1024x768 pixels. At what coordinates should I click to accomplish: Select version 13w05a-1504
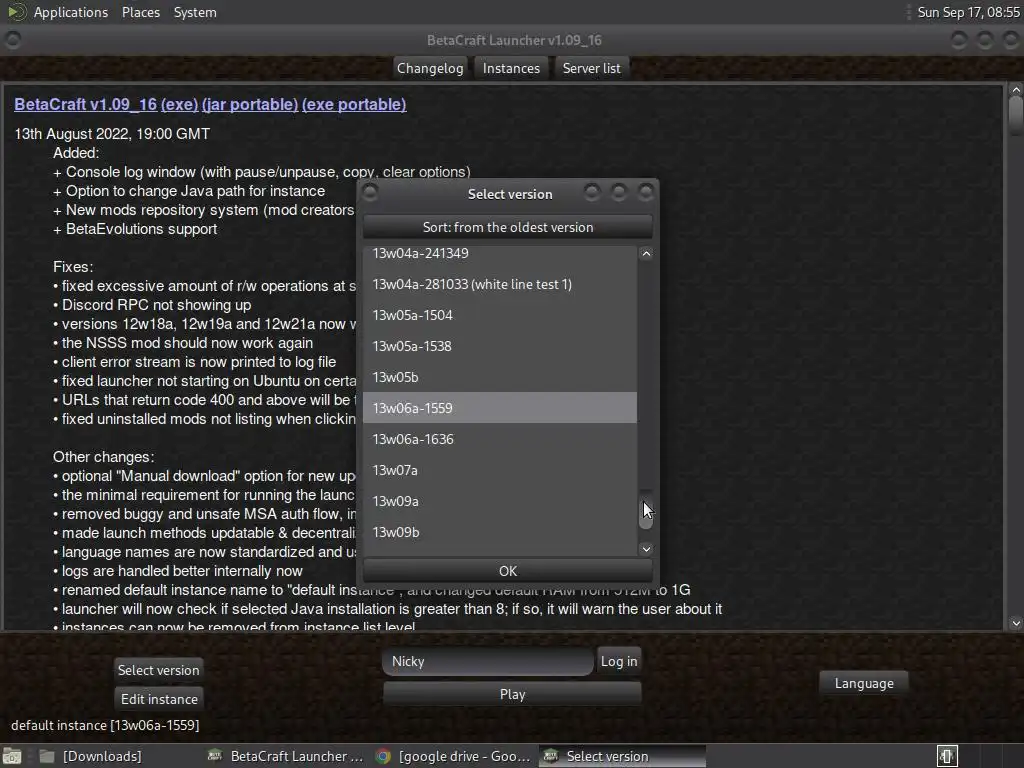pyautogui.click(x=500, y=315)
